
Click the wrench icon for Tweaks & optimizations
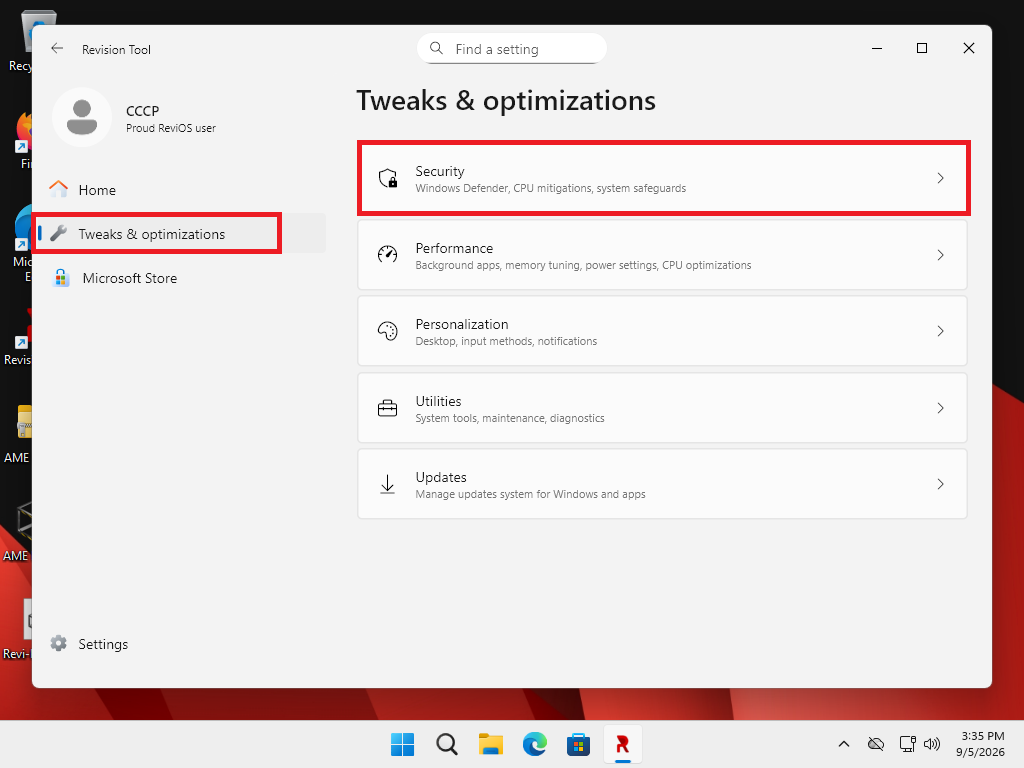[x=59, y=233]
